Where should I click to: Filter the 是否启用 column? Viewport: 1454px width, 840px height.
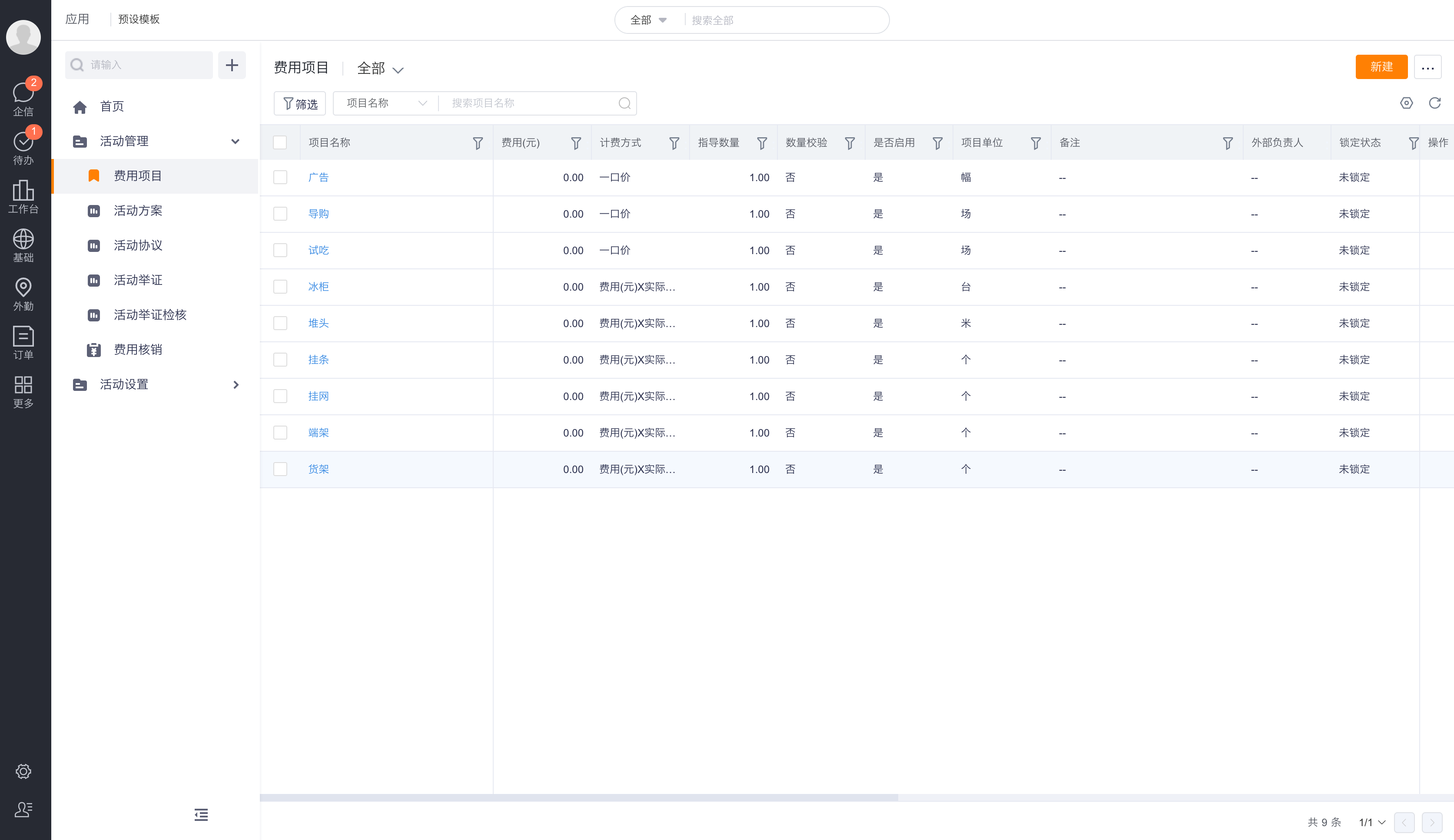[x=938, y=143]
